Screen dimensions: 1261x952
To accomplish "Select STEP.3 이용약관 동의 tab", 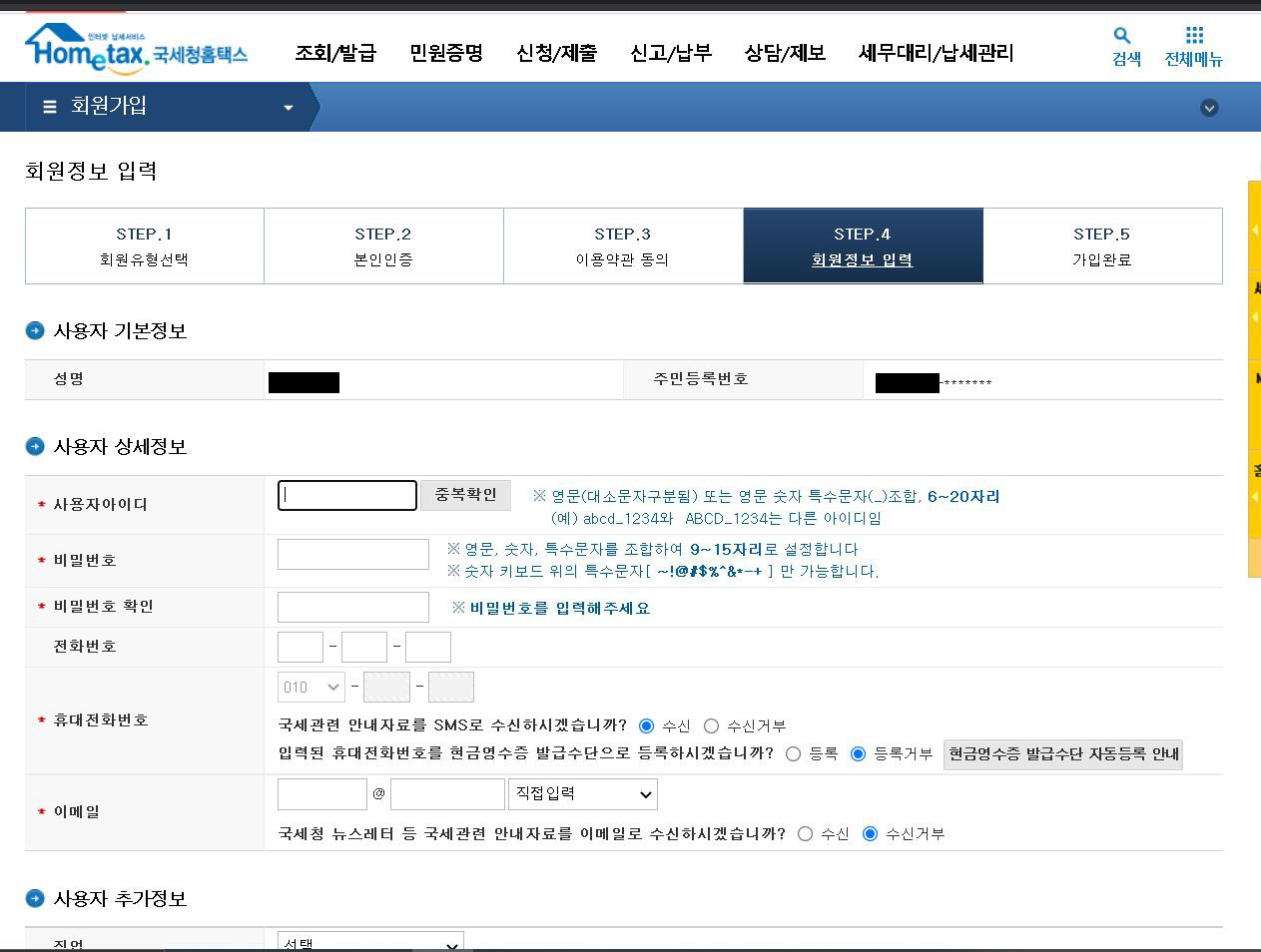I will click(x=623, y=246).
